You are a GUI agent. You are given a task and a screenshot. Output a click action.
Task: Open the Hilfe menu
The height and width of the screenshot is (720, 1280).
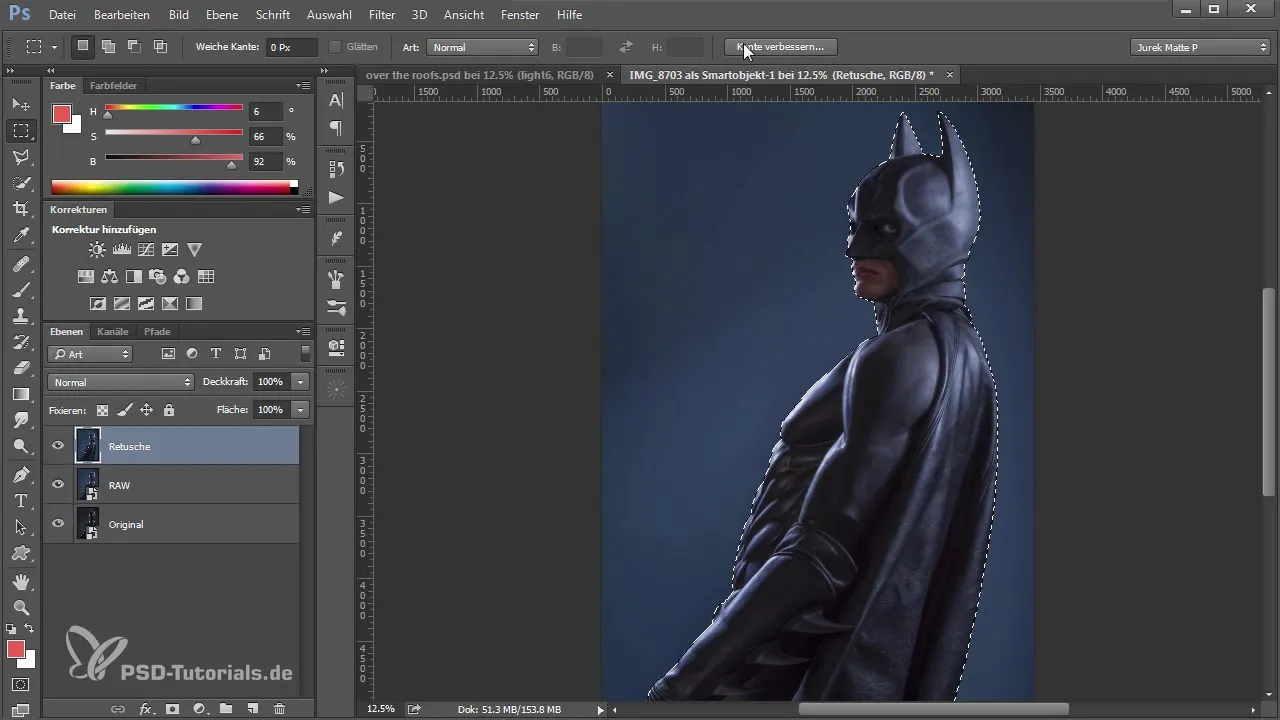[570, 15]
